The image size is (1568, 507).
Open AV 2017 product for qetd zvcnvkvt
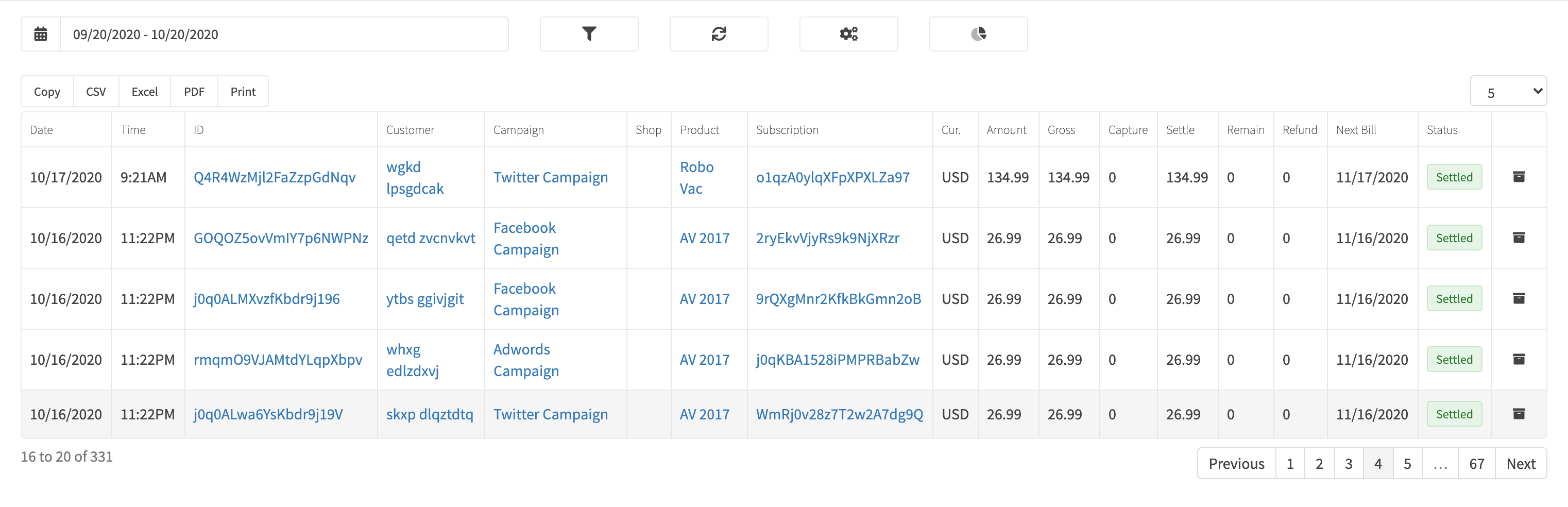point(704,238)
